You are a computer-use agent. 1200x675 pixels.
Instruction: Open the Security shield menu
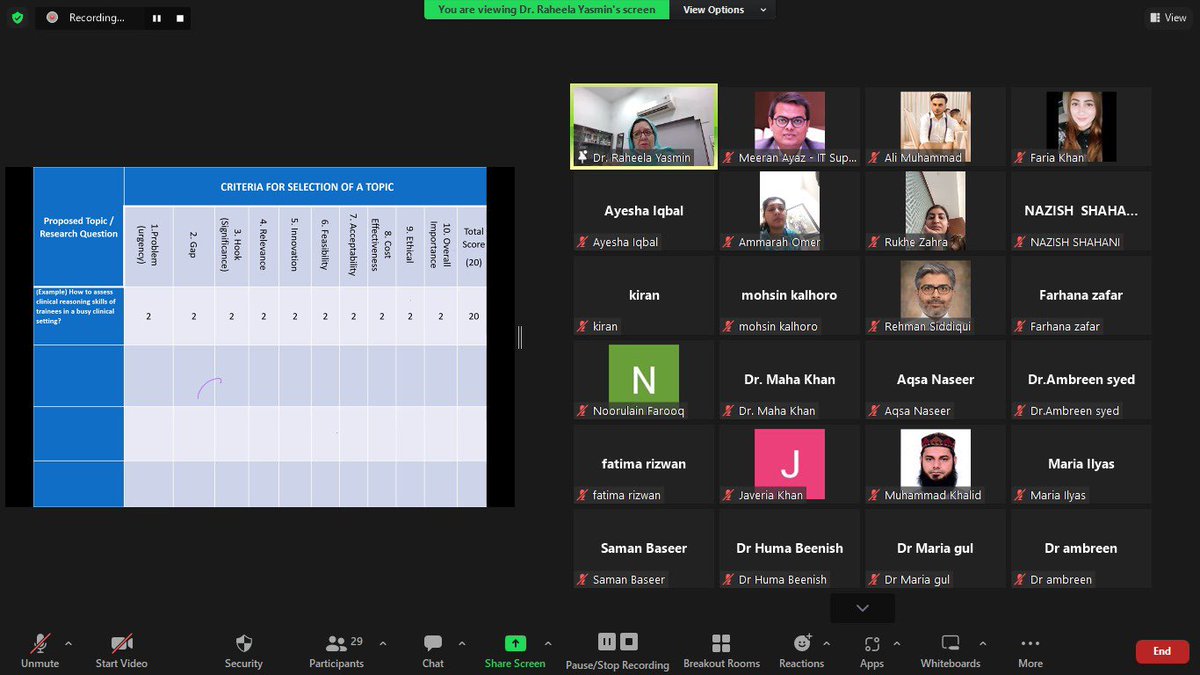point(243,650)
